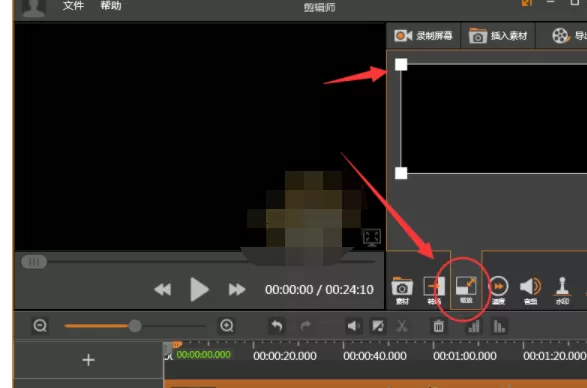Open the 音量 volume tab
The image size is (587, 388).
(530, 291)
